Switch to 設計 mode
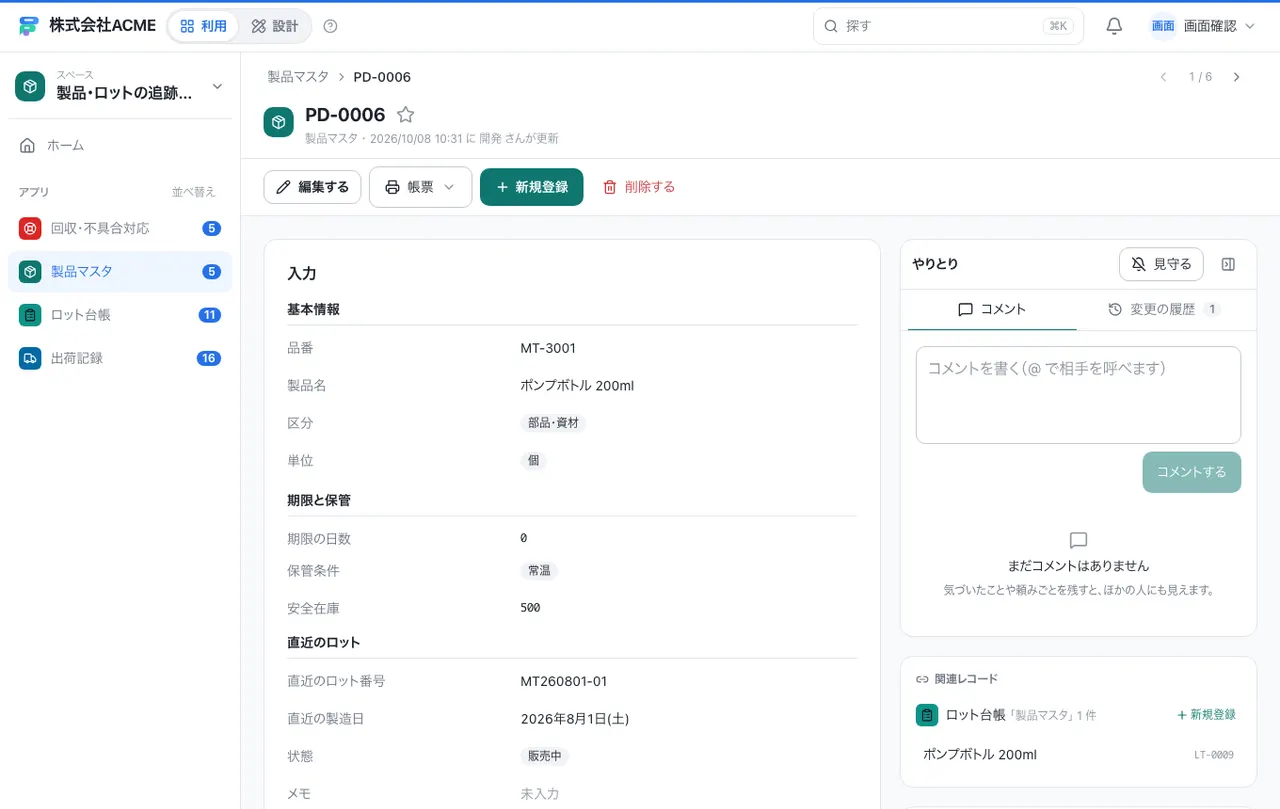The width and height of the screenshot is (1280, 809). point(275,26)
